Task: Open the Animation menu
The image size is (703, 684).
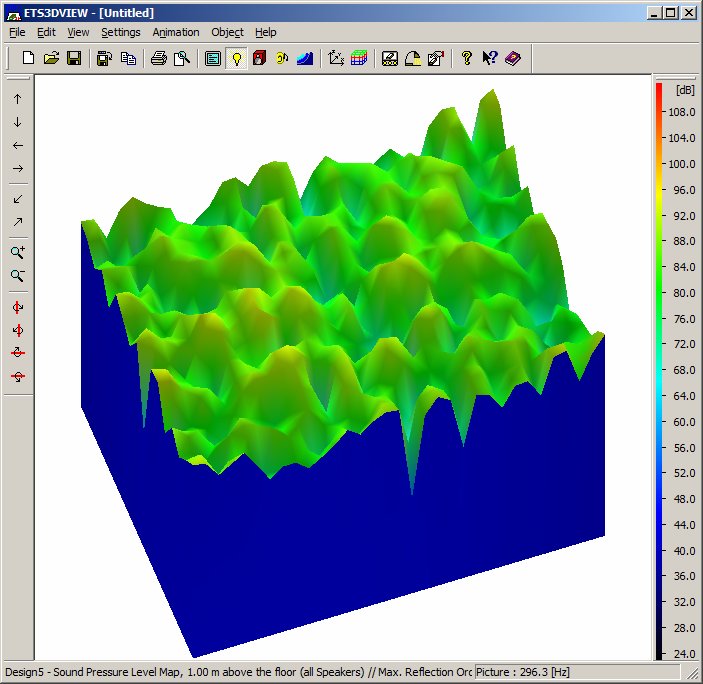Action: click(x=176, y=32)
